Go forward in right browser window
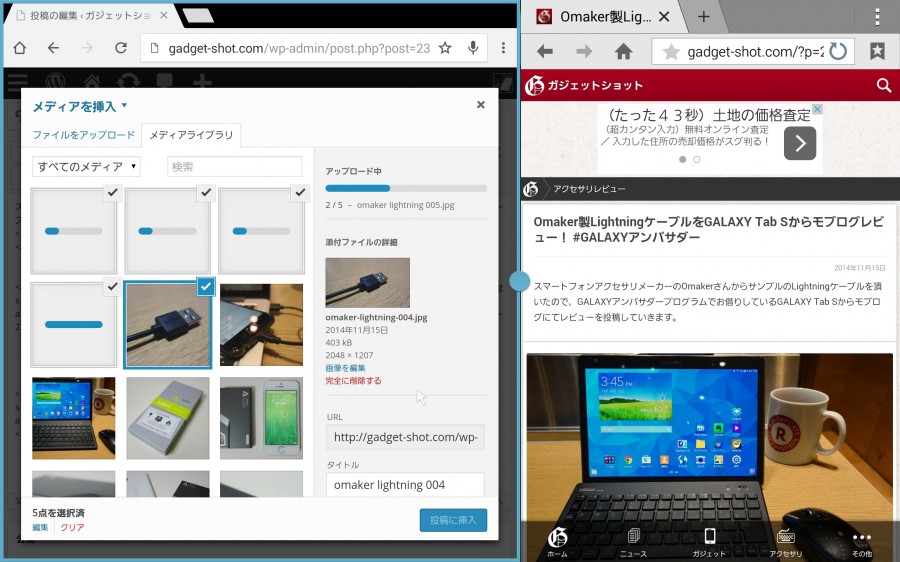The height and width of the screenshot is (562, 900). point(584,52)
